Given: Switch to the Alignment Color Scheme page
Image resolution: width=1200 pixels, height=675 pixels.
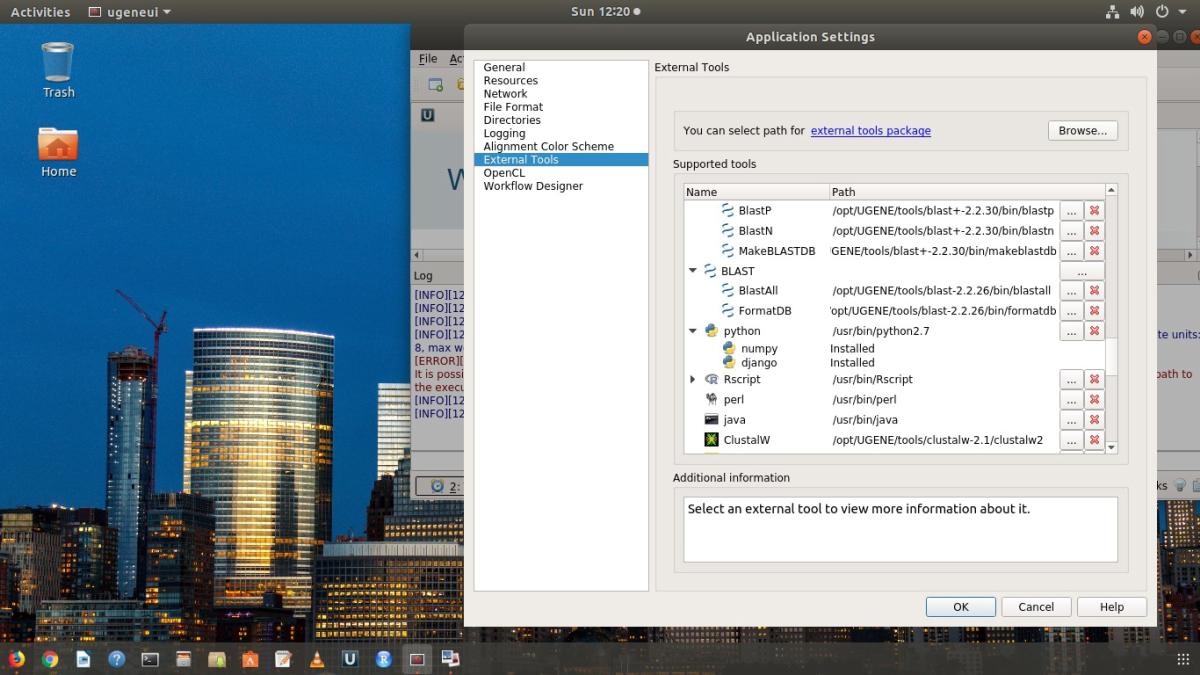Looking at the screenshot, I should pyautogui.click(x=548, y=146).
